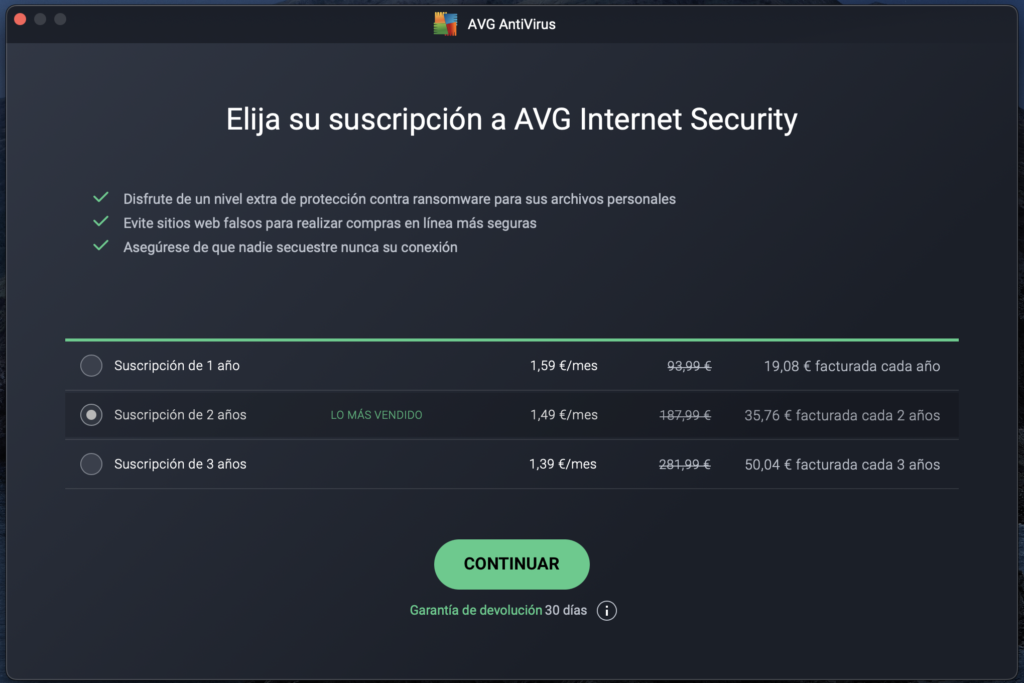Viewport: 1024px width, 683px height.
Task: Close the AVG AntiVirus window
Action: click(x=20, y=19)
